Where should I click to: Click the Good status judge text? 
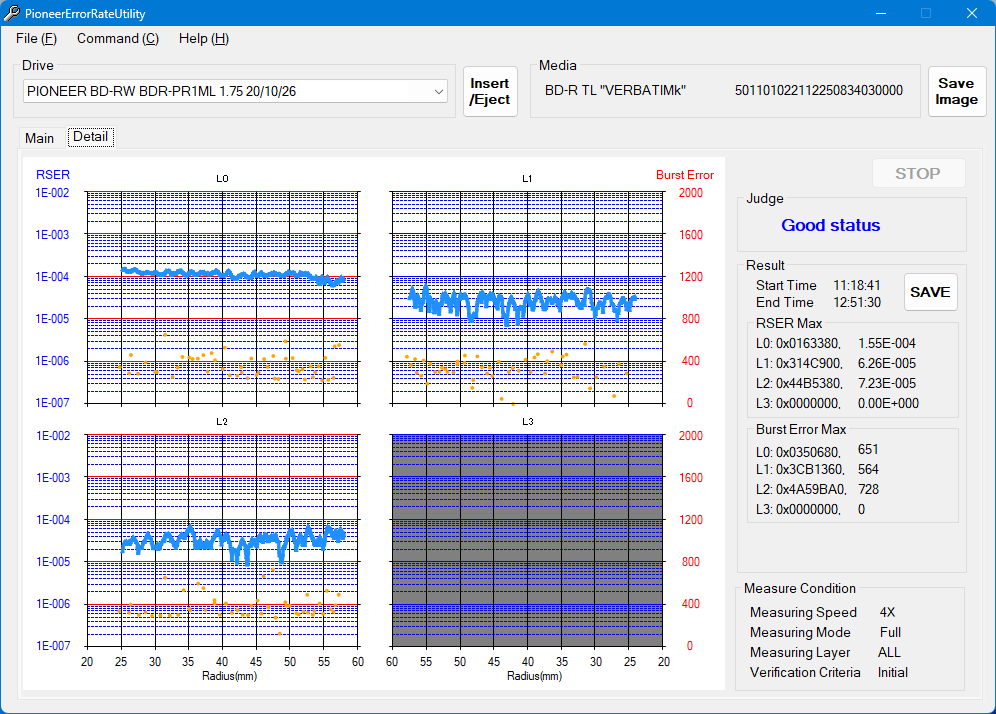pyautogui.click(x=830, y=226)
